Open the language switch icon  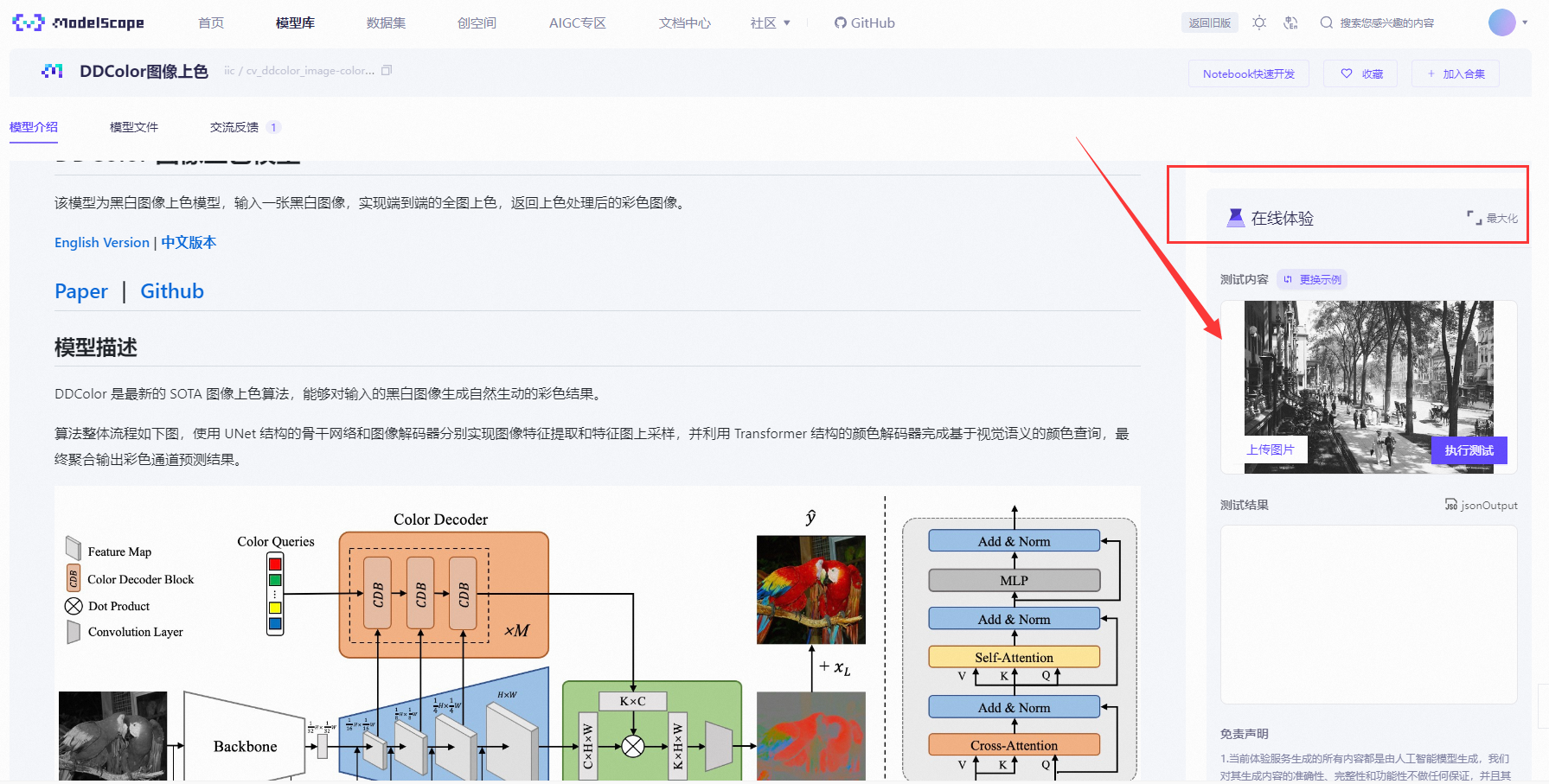[x=1290, y=22]
